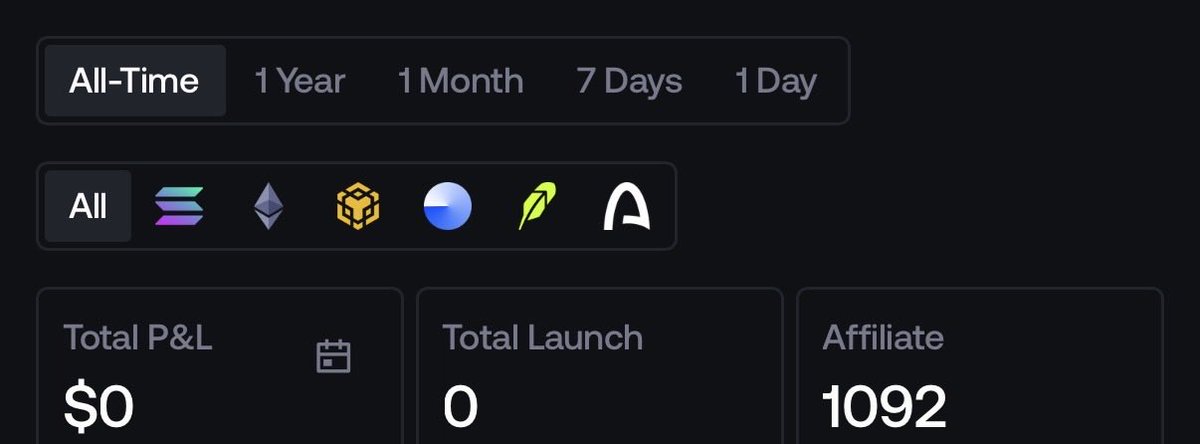This screenshot has width=1200, height=444.
Task: Show stats for 7 Days
Action: click(629, 81)
